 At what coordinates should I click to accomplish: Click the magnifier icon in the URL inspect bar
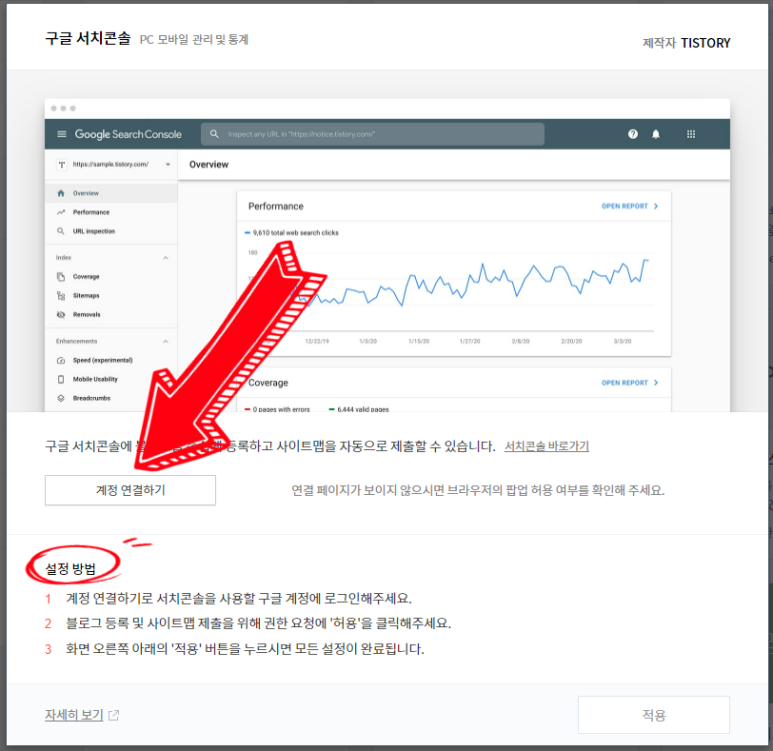pos(214,134)
